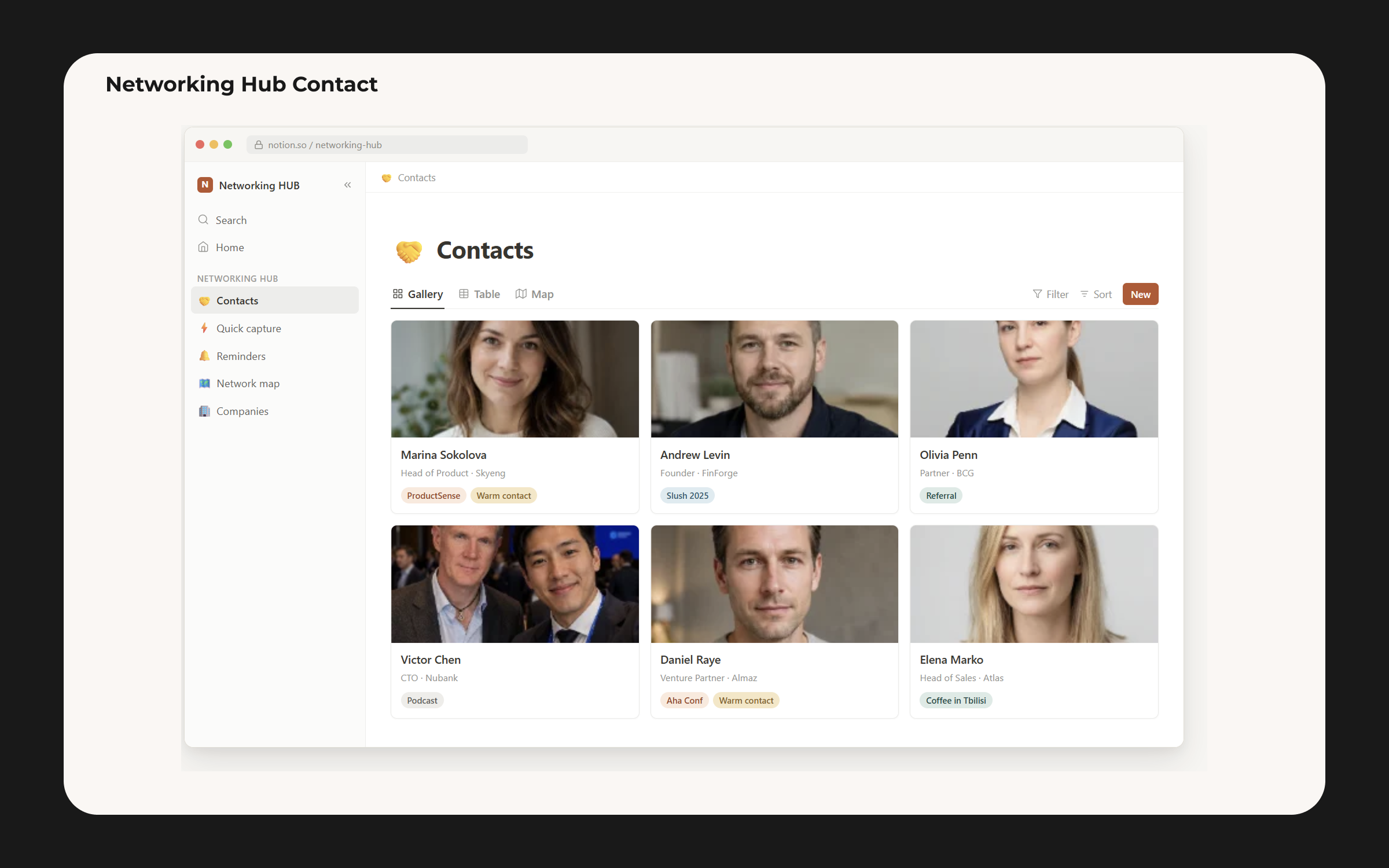Collapse the sidebar with double-chevron icon
This screenshot has height=868, width=1389.
coord(347,185)
